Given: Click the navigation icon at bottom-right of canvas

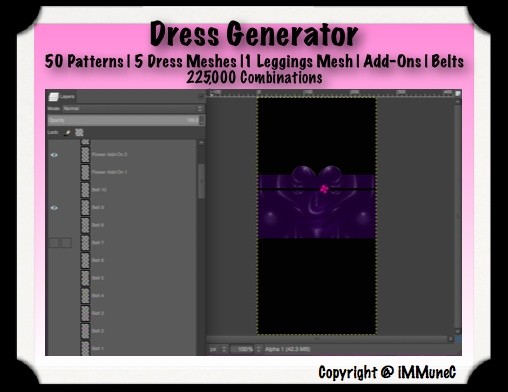Looking at the screenshot, I should (x=458, y=339).
